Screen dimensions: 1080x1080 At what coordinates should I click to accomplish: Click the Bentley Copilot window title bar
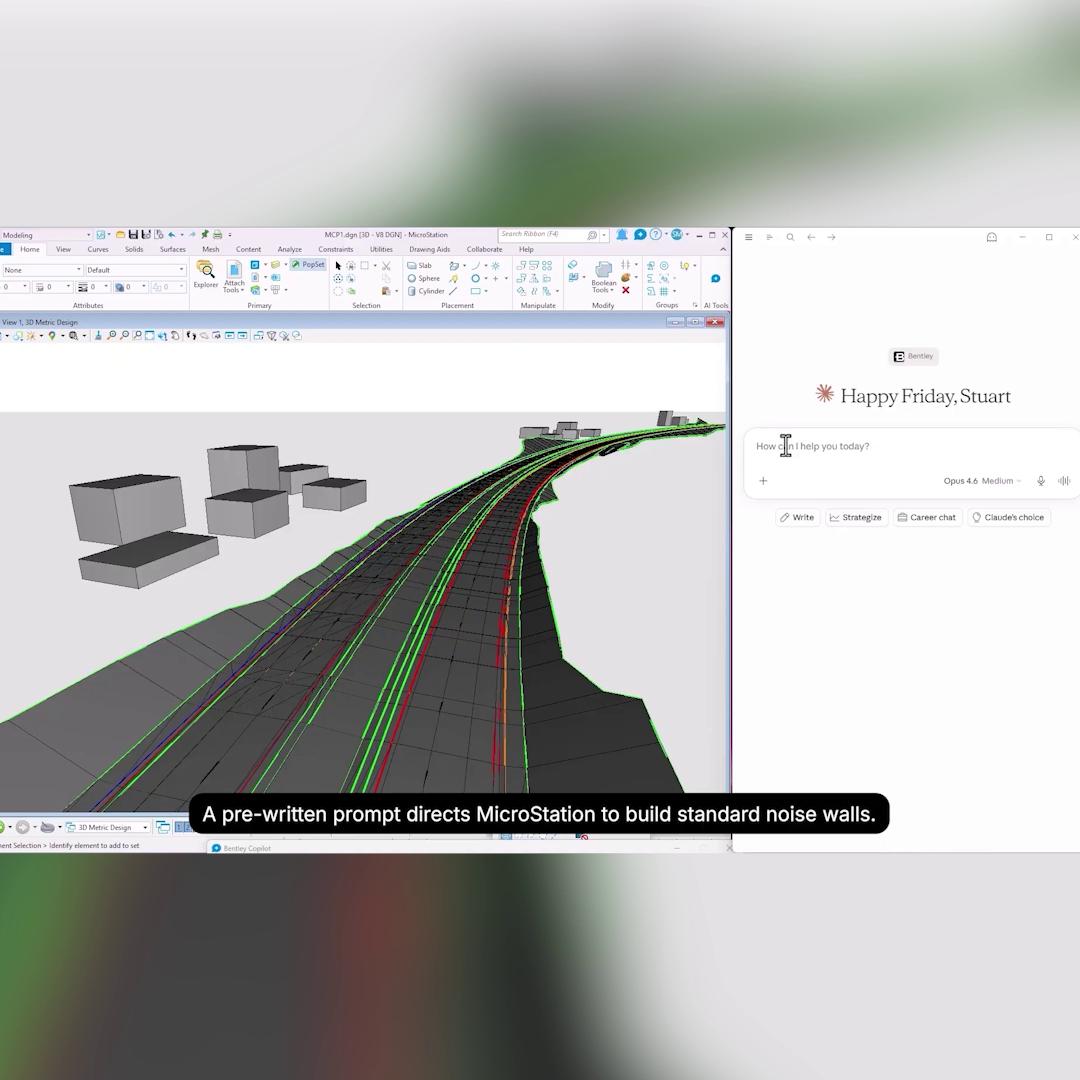point(468,848)
